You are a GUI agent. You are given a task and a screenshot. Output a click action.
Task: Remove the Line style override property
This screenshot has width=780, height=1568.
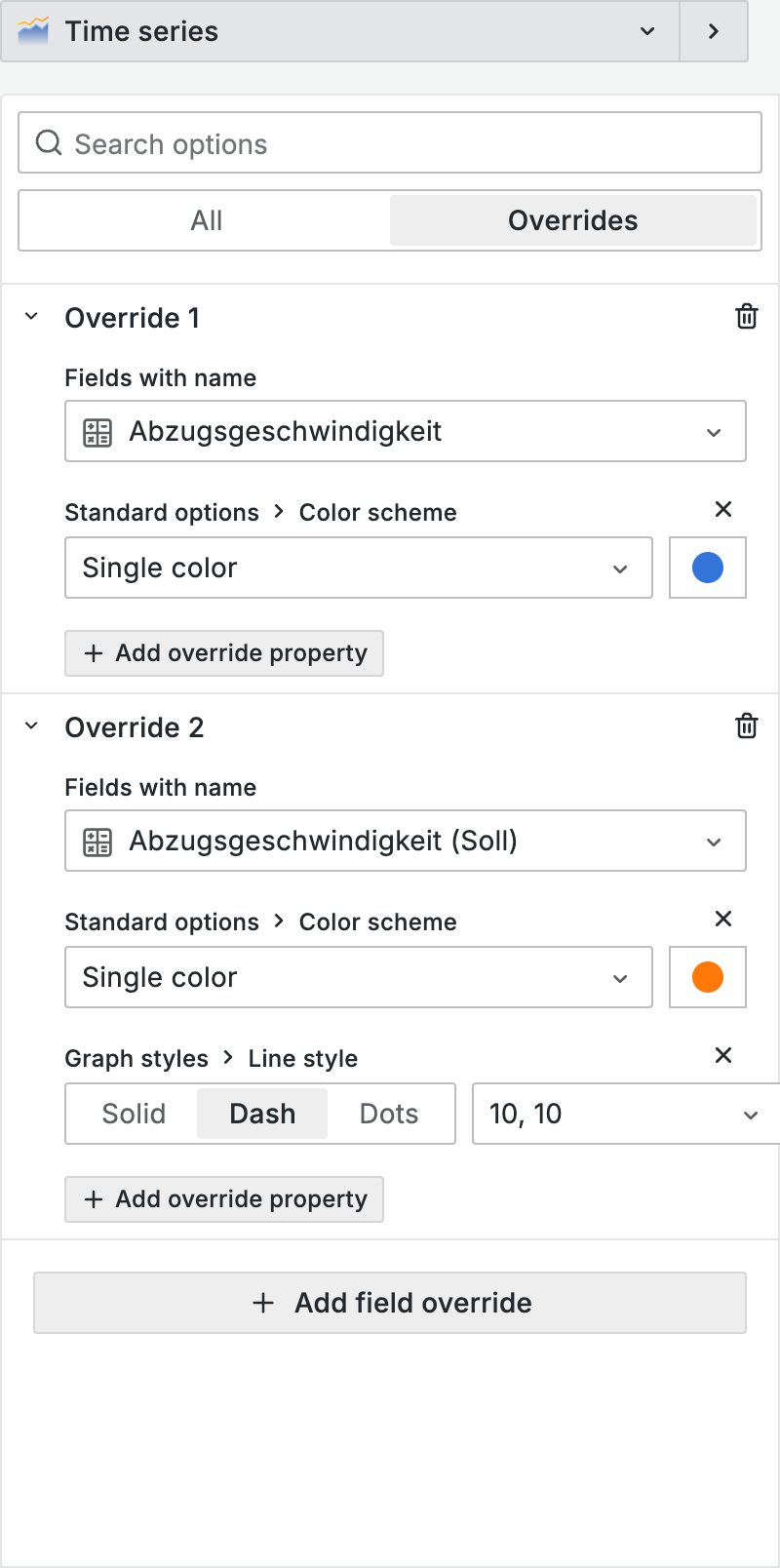tap(723, 1055)
